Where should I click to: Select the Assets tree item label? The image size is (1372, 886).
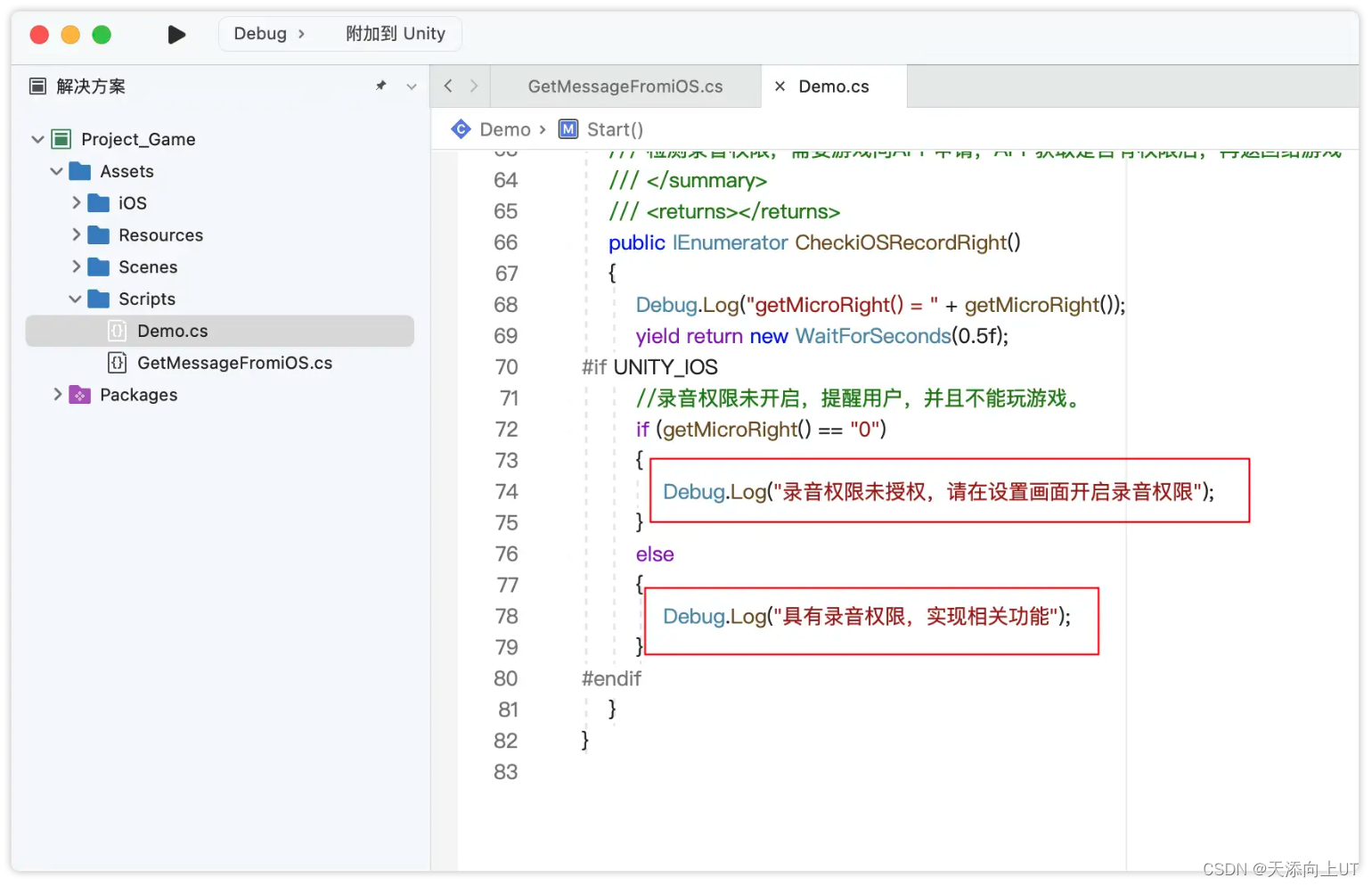point(127,171)
